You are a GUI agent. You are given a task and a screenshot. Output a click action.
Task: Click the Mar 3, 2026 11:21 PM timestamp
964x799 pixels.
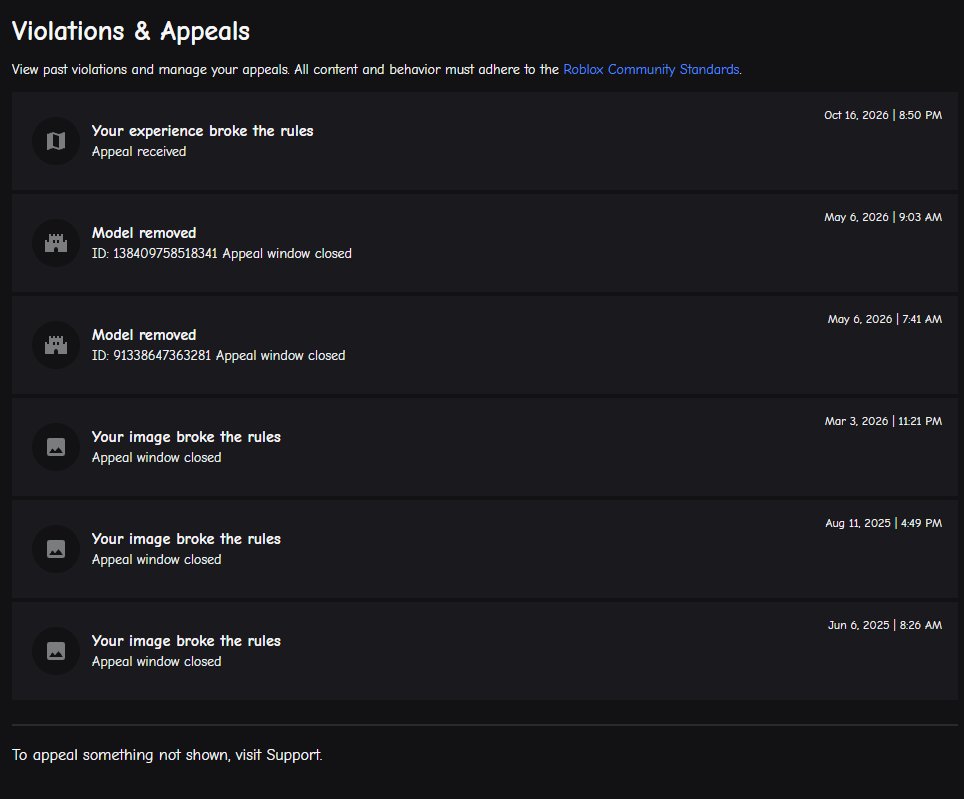(x=883, y=421)
